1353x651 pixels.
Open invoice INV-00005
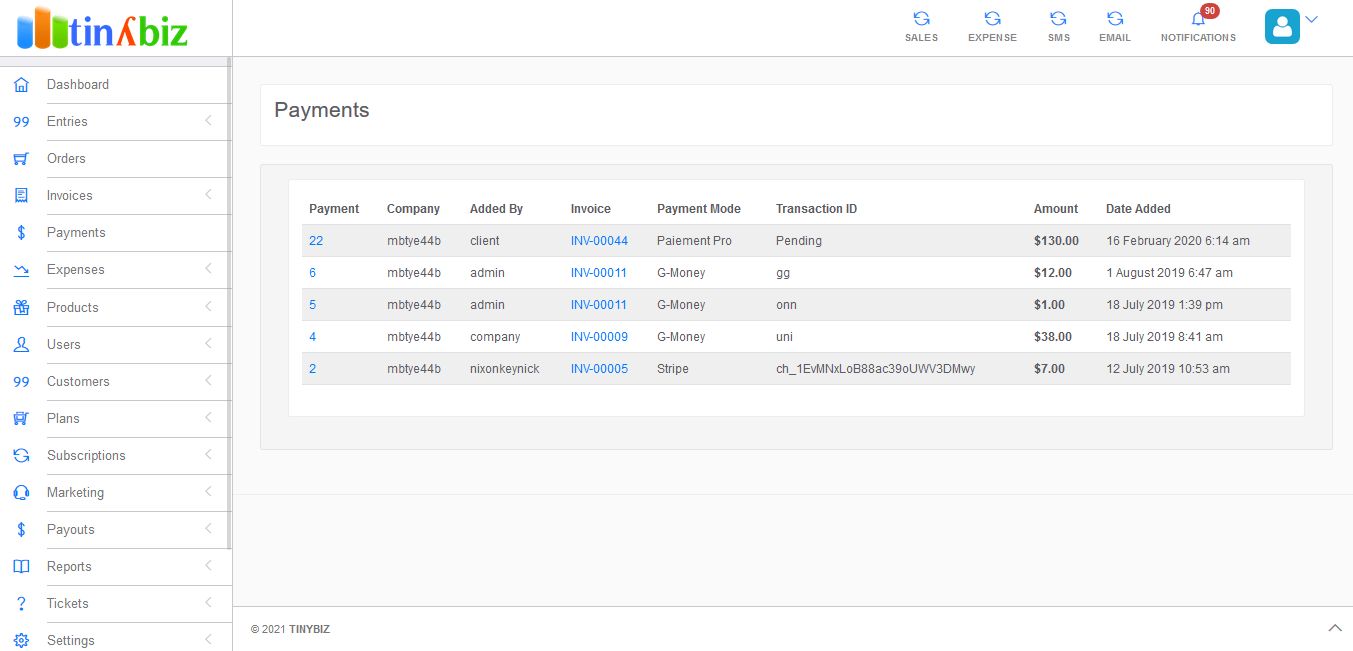pyautogui.click(x=599, y=369)
